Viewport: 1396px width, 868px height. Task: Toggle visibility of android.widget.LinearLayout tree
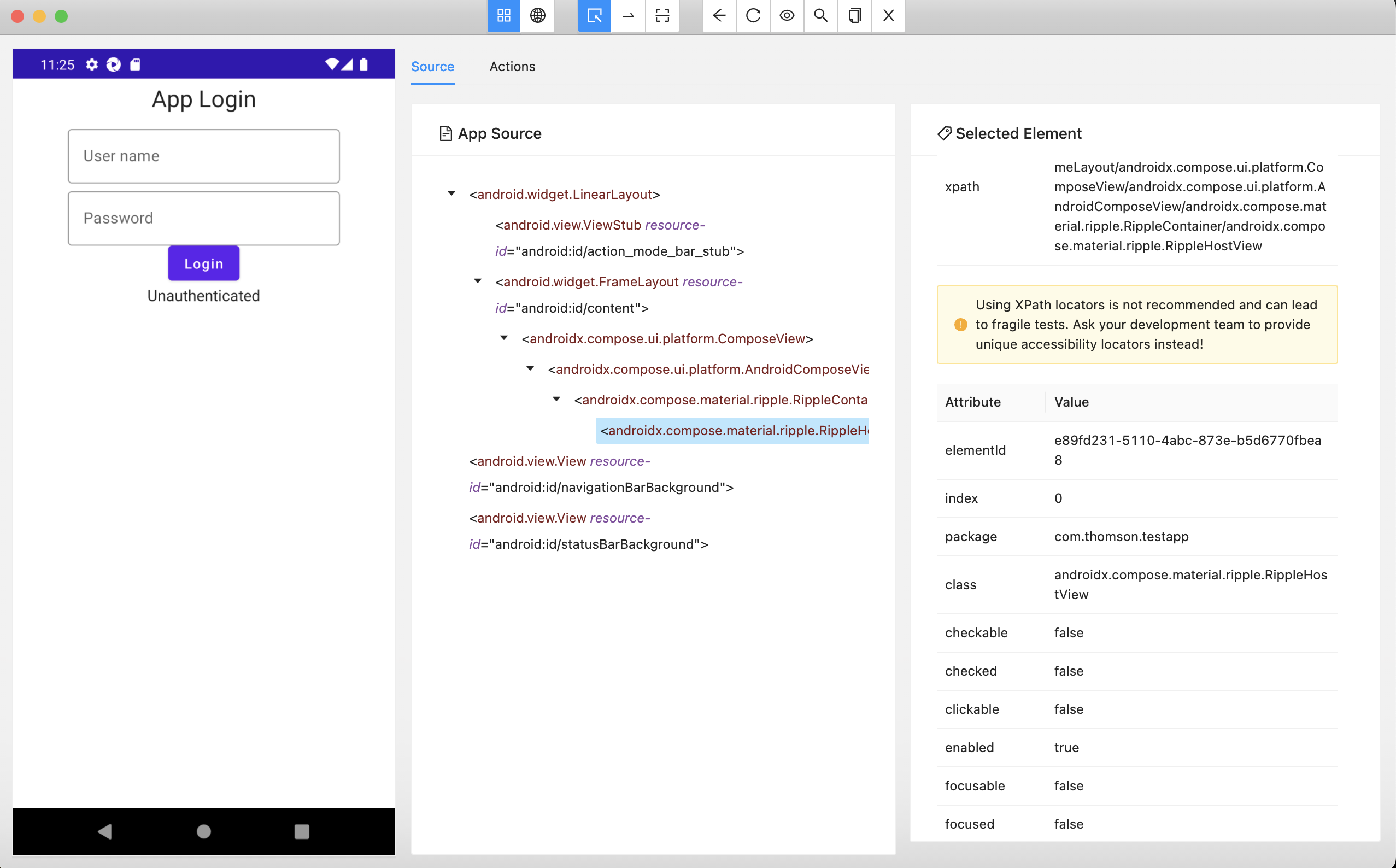click(x=450, y=193)
